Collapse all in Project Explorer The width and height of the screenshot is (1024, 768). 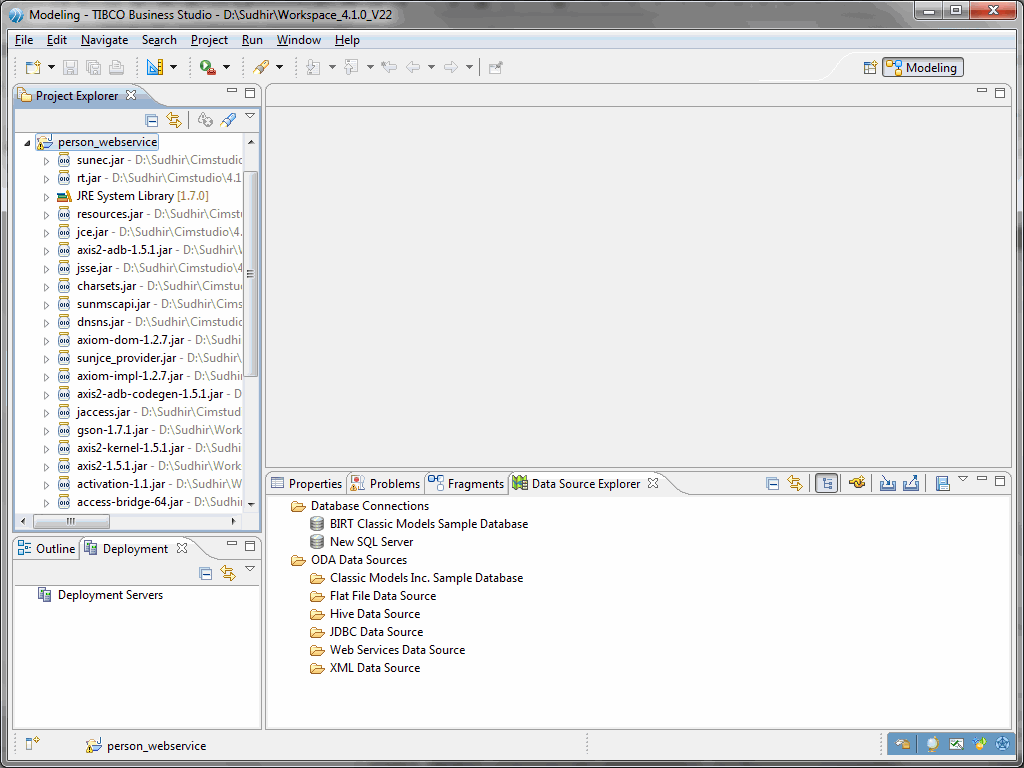click(x=152, y=120)
